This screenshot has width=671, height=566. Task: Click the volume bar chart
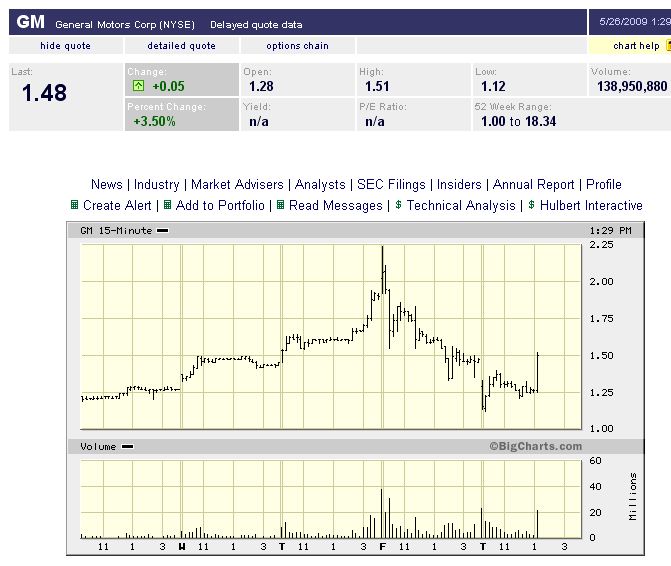pos(331,499)
